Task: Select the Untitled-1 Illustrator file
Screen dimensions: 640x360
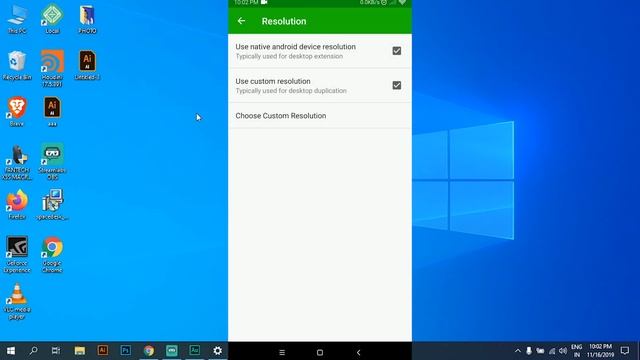Action: point(87,65)
